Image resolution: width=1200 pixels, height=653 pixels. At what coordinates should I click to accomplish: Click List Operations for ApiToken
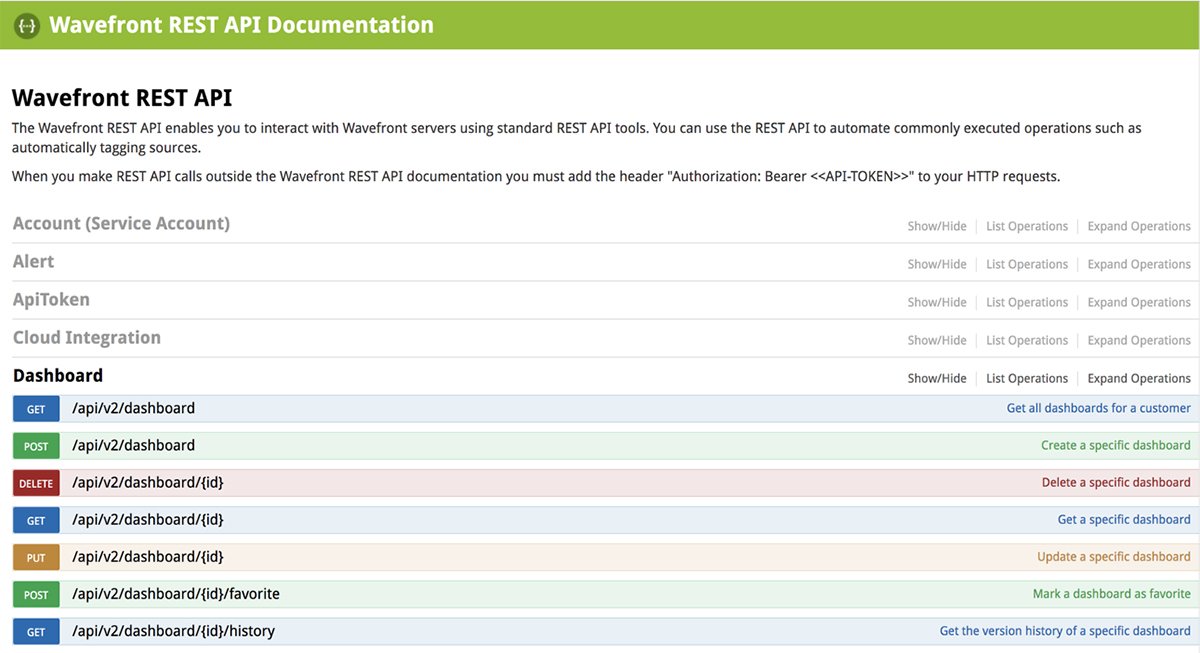click(x=1027, y=303)
